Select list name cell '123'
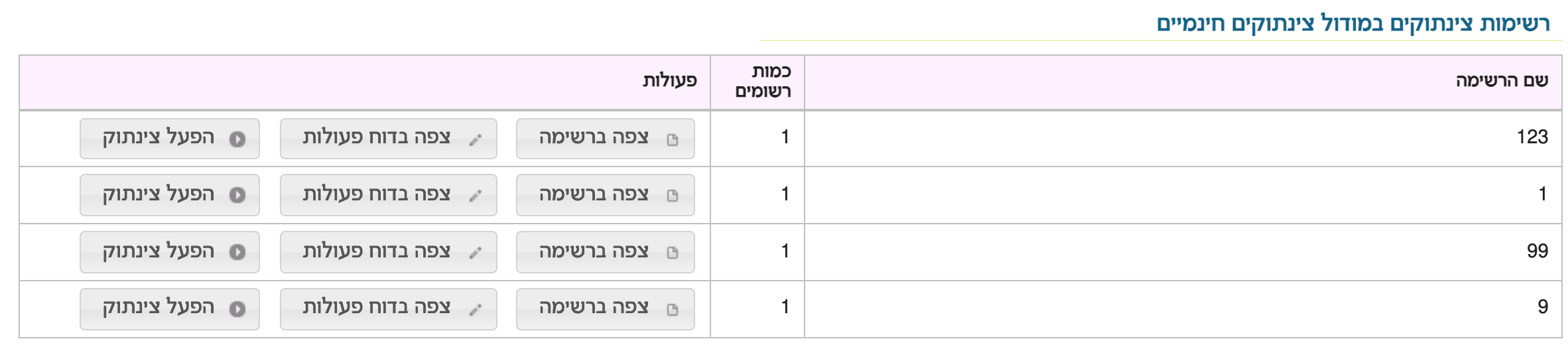This screenshot has width=1568, height=349. coord(1532,137)
